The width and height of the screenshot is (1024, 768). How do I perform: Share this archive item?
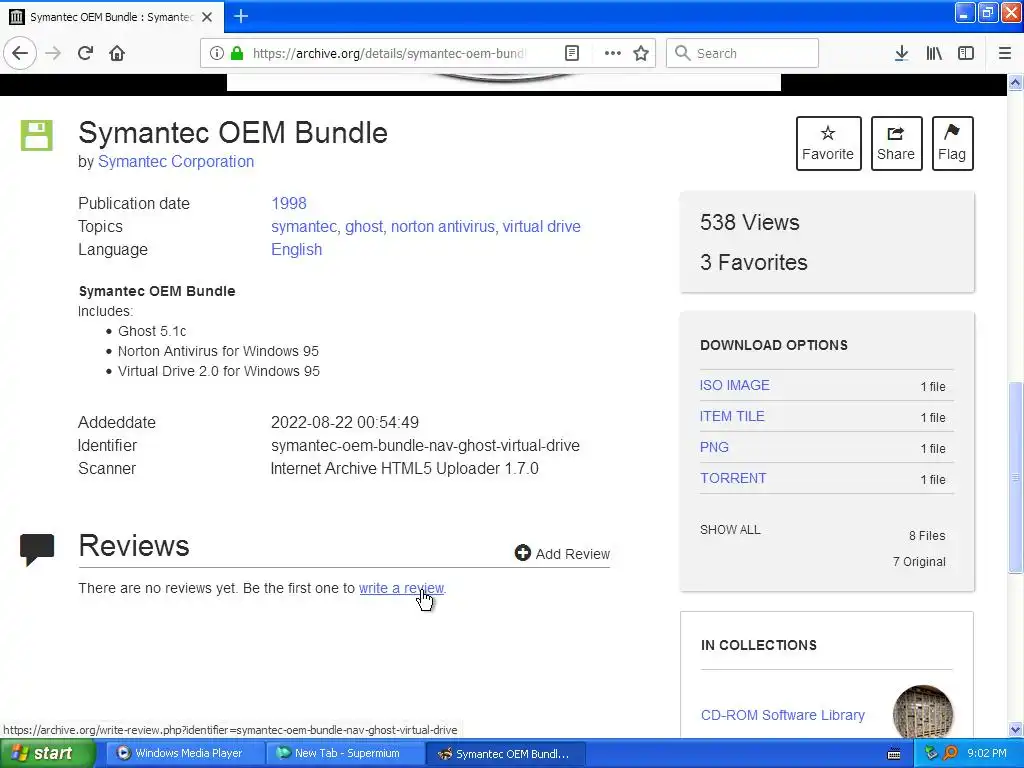[896, 143]
